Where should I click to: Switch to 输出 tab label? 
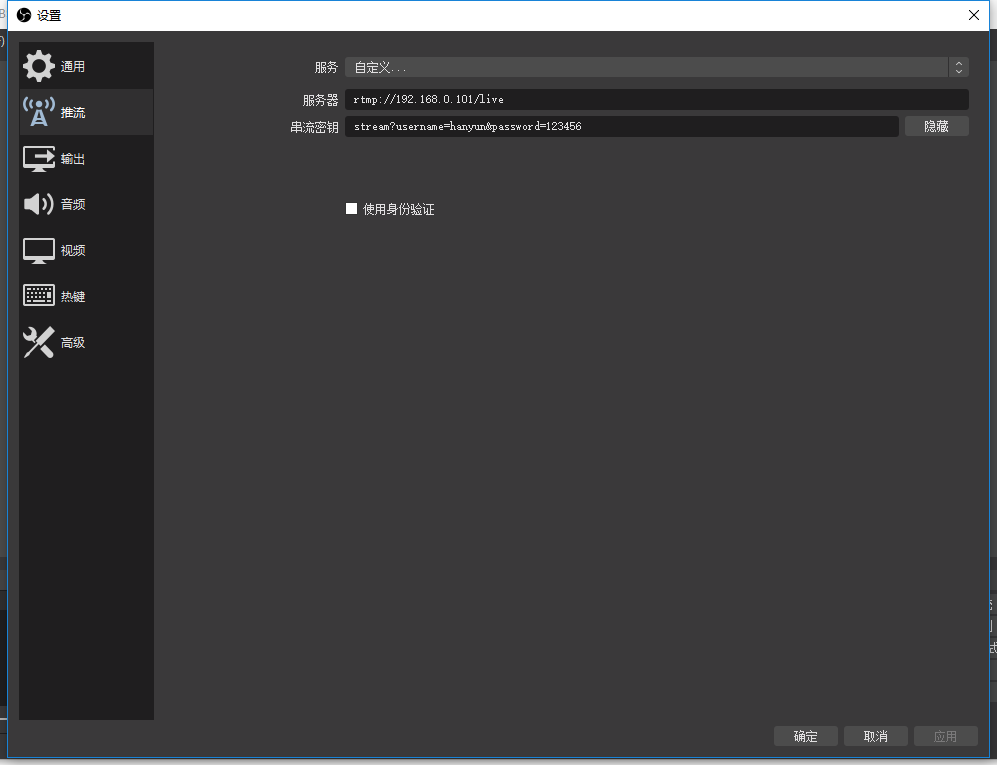[x=72, y=159]
